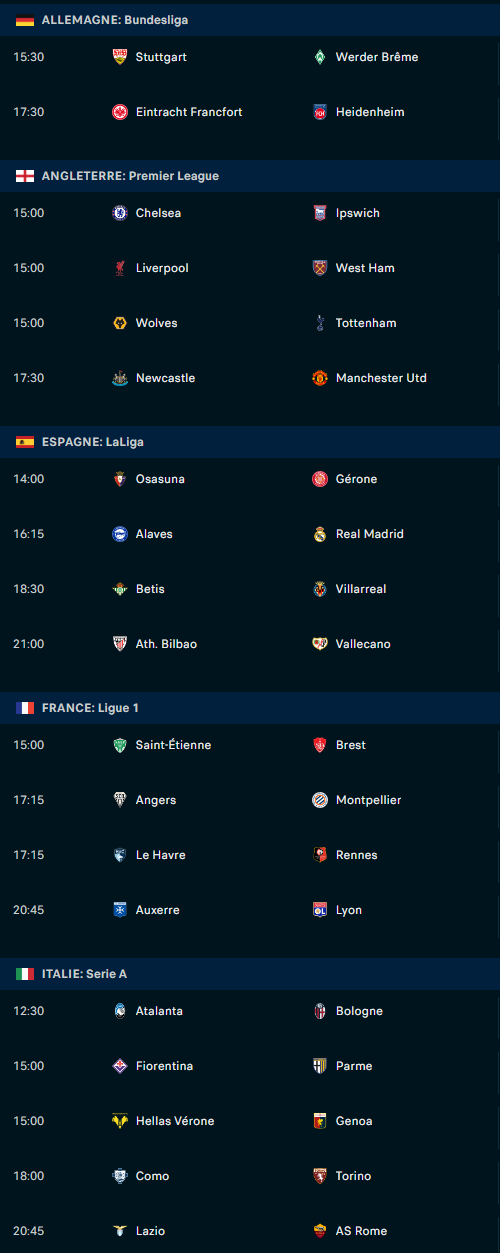The width and height of the screenshot is (500, 1253).
Task: Click the Lyon club crest
Action: tap(320, 910)
